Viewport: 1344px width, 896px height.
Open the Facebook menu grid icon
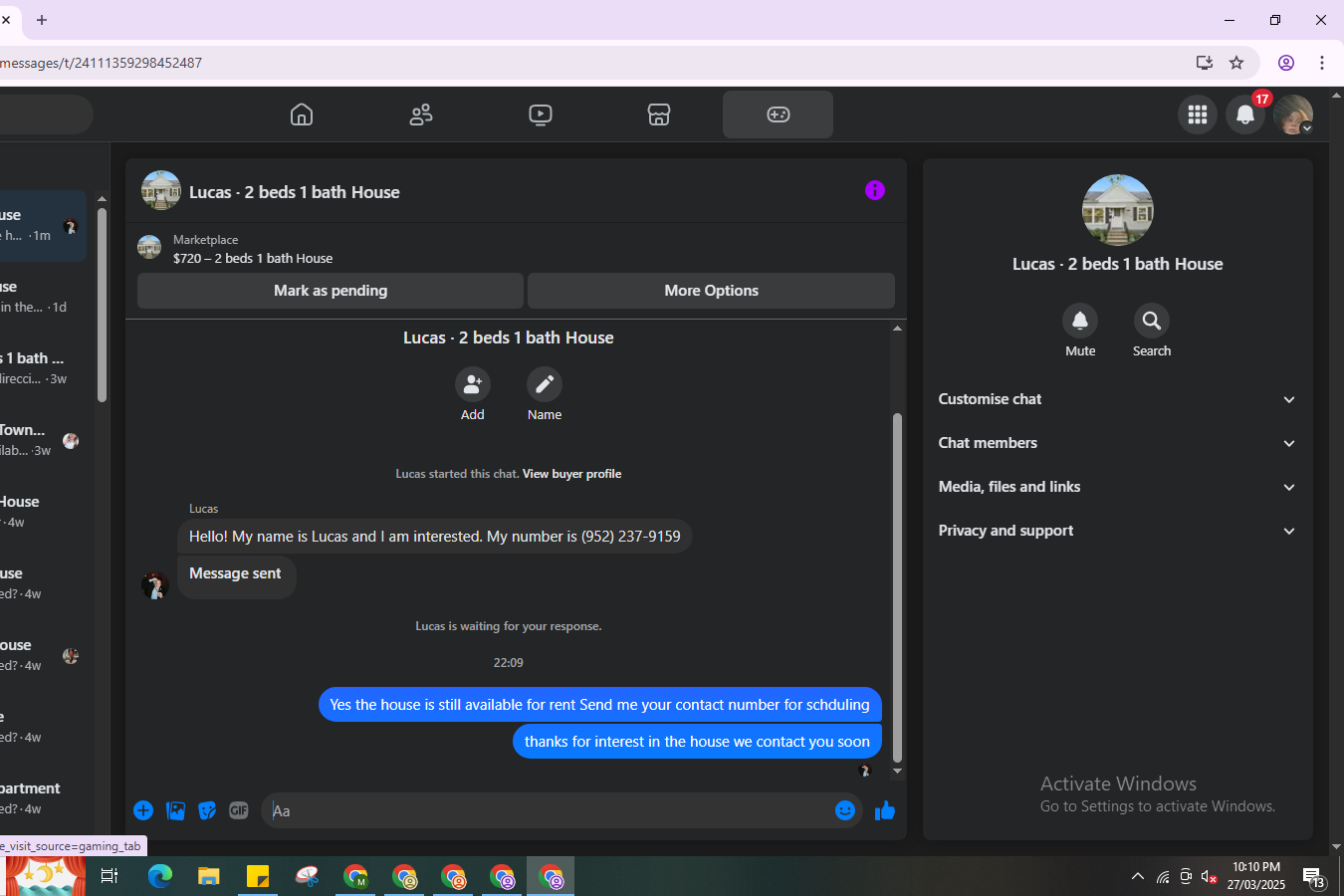[x=1198, y=114]
